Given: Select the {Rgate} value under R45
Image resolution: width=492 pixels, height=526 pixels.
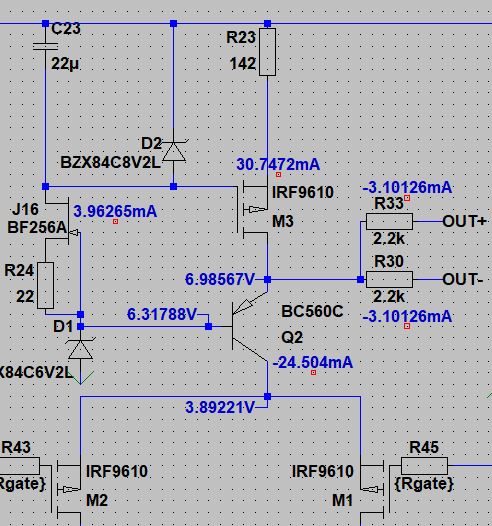Looking at the screenshot, I should point(424,483).
